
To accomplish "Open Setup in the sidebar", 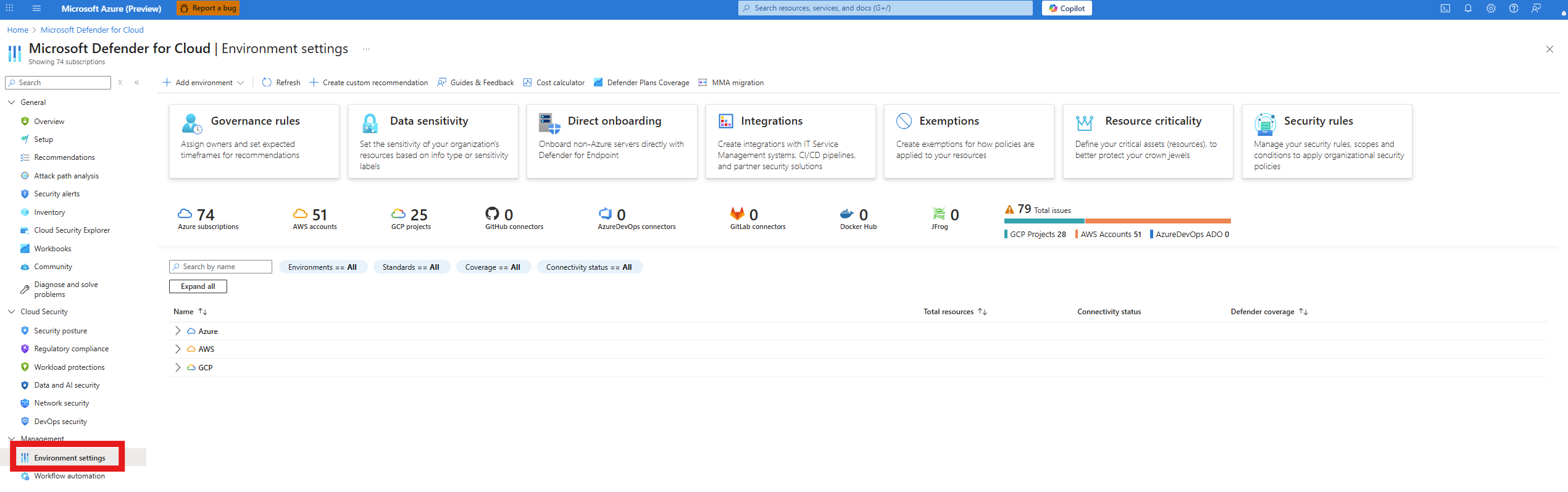I will (43, 140).
